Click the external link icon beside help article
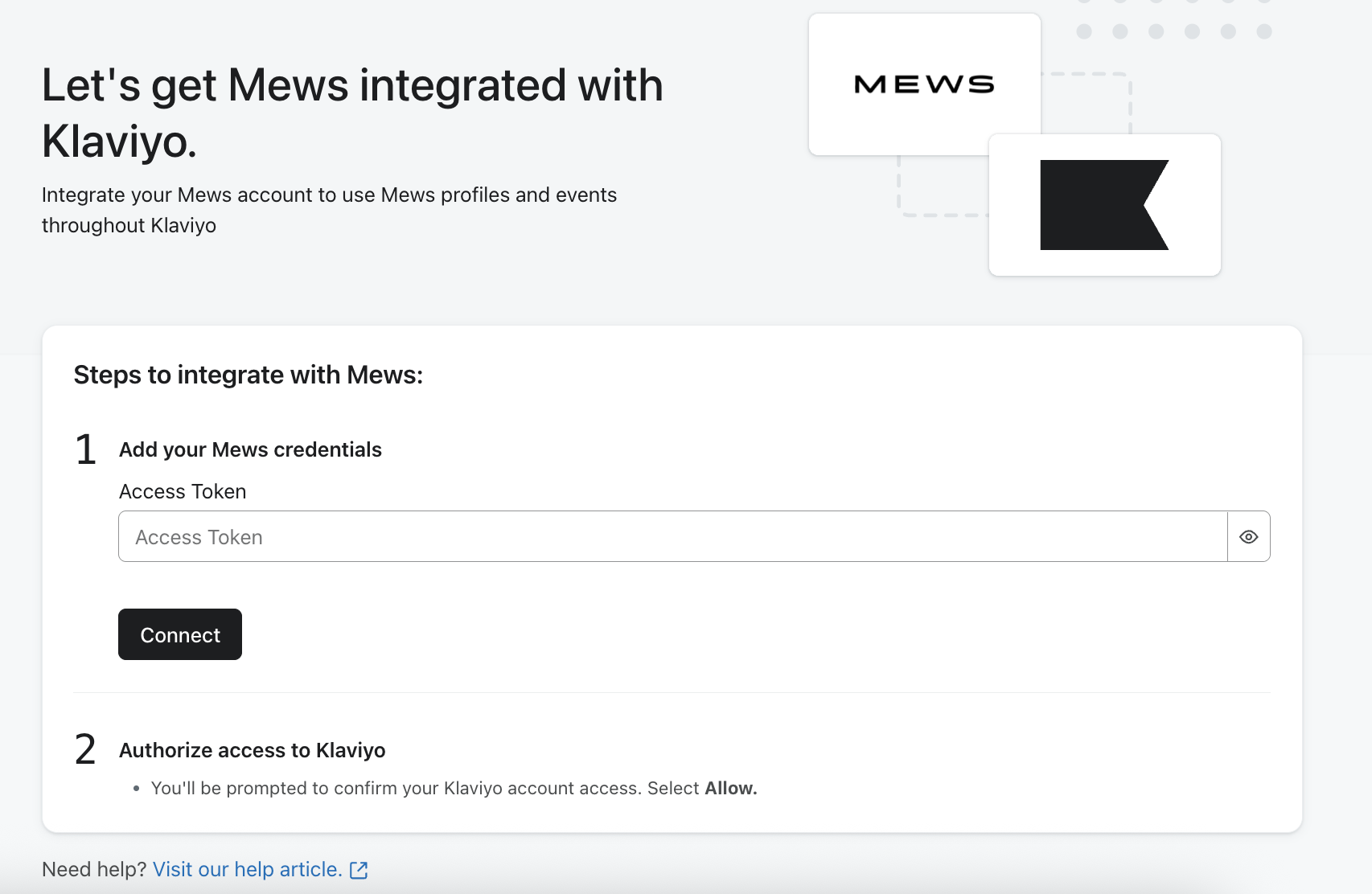The image size is (1372, 894). [359, 870]
